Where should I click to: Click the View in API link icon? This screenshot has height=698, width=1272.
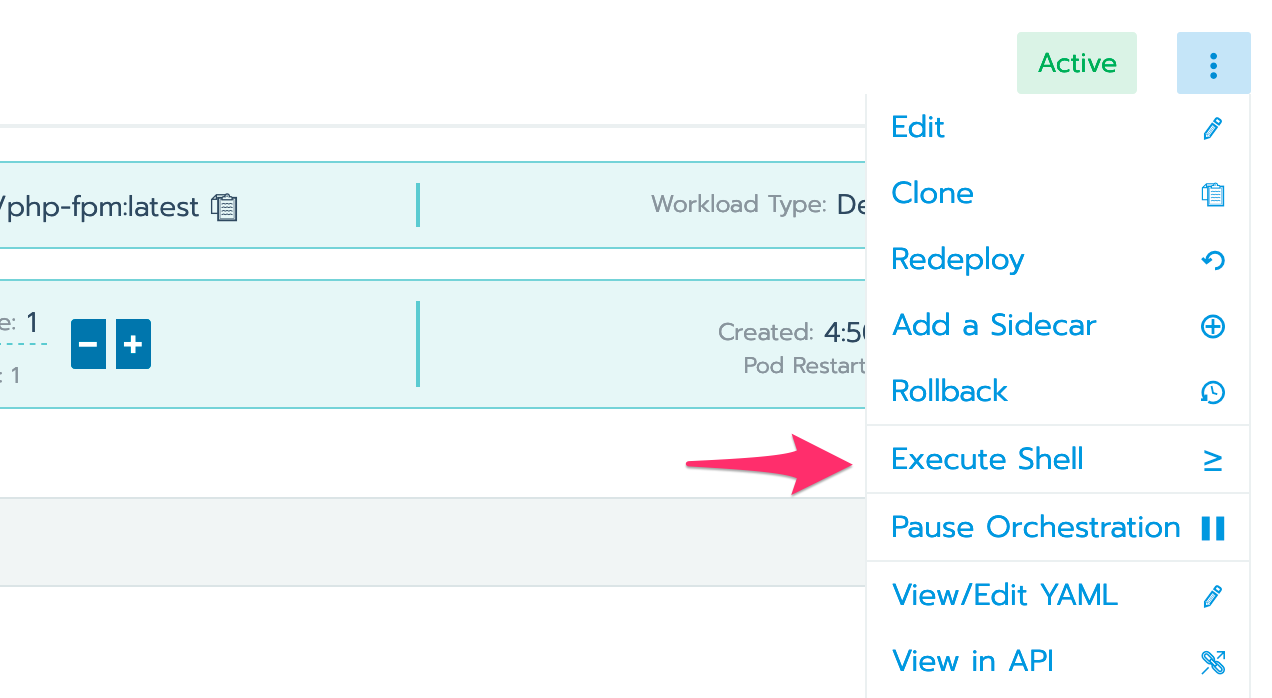[1212, 662]
